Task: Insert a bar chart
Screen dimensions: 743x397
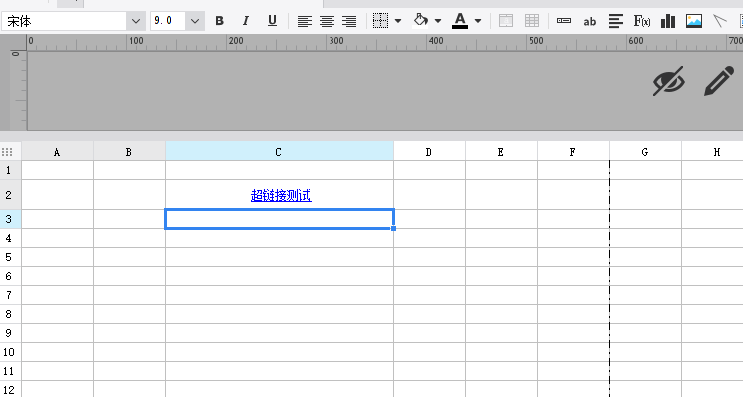Action: 668,21
